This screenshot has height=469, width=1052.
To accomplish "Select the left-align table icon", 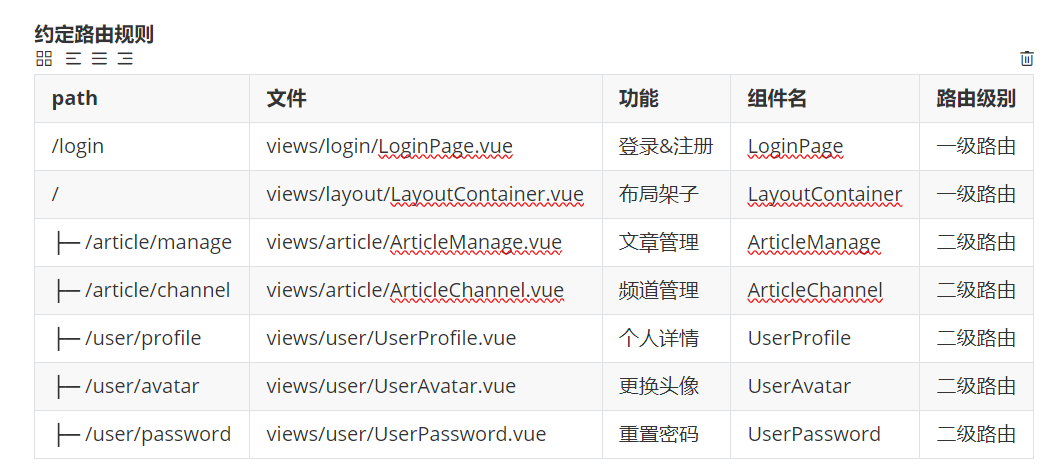I will (x=73, y=58).
